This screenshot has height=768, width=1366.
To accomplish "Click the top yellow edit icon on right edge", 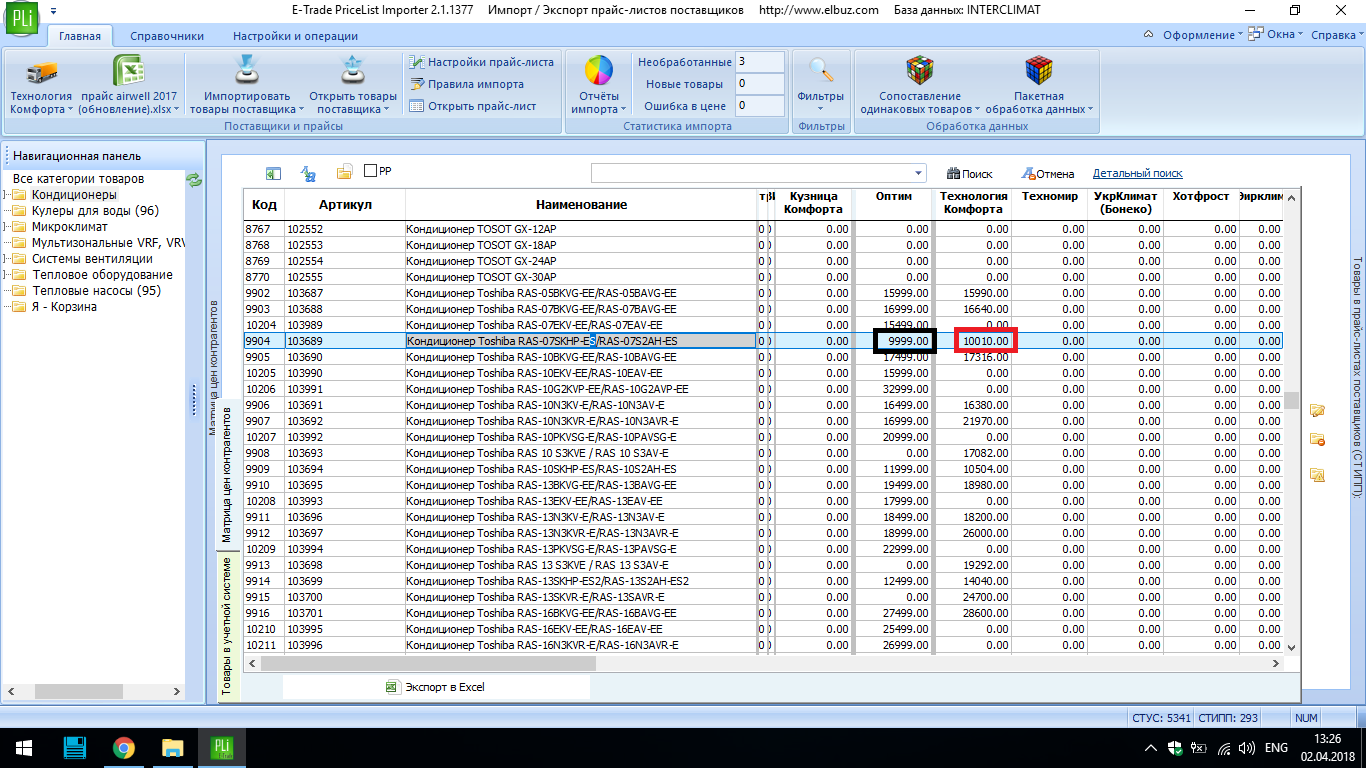I will 1317,411.
